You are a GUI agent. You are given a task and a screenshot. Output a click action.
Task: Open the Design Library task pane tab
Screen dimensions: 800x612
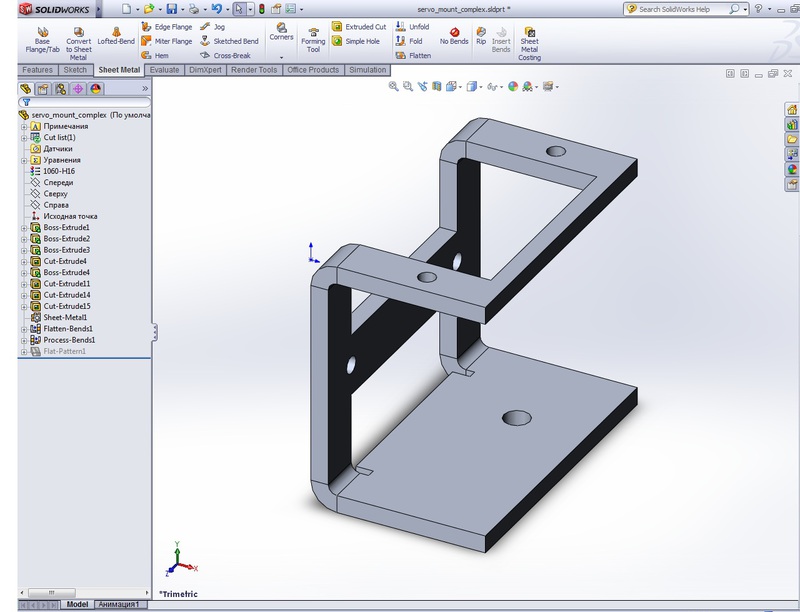(792, 124)
